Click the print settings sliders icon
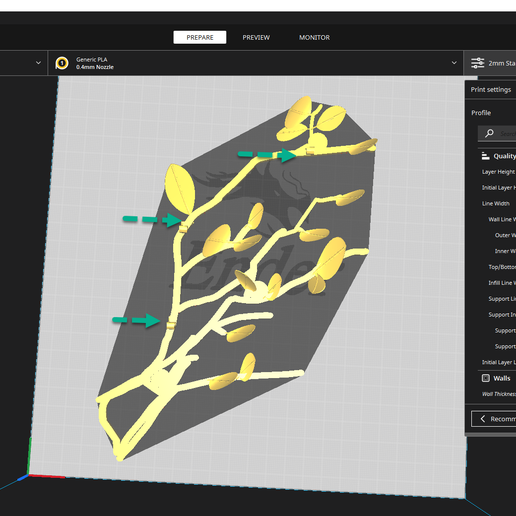Viewport: 516px width, 516px height. 477,63
